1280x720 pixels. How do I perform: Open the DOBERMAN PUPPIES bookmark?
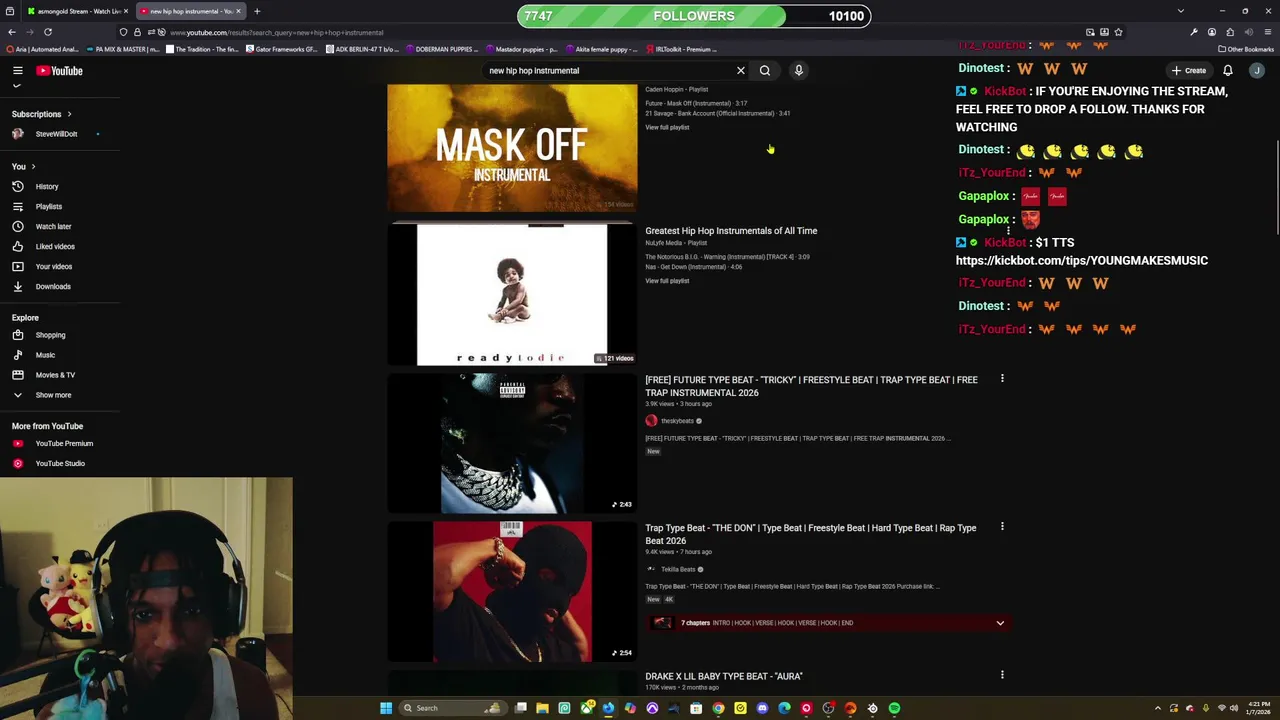tap(441, 49)
